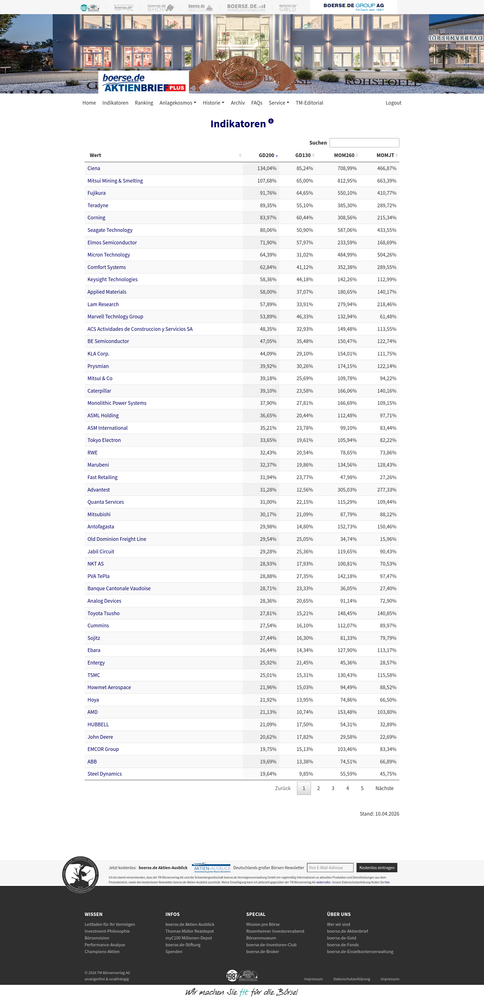Open the Ciena stock link
The width and height of the screenshot is (484, 999).
pyautogui.click(x=94, y=168)
